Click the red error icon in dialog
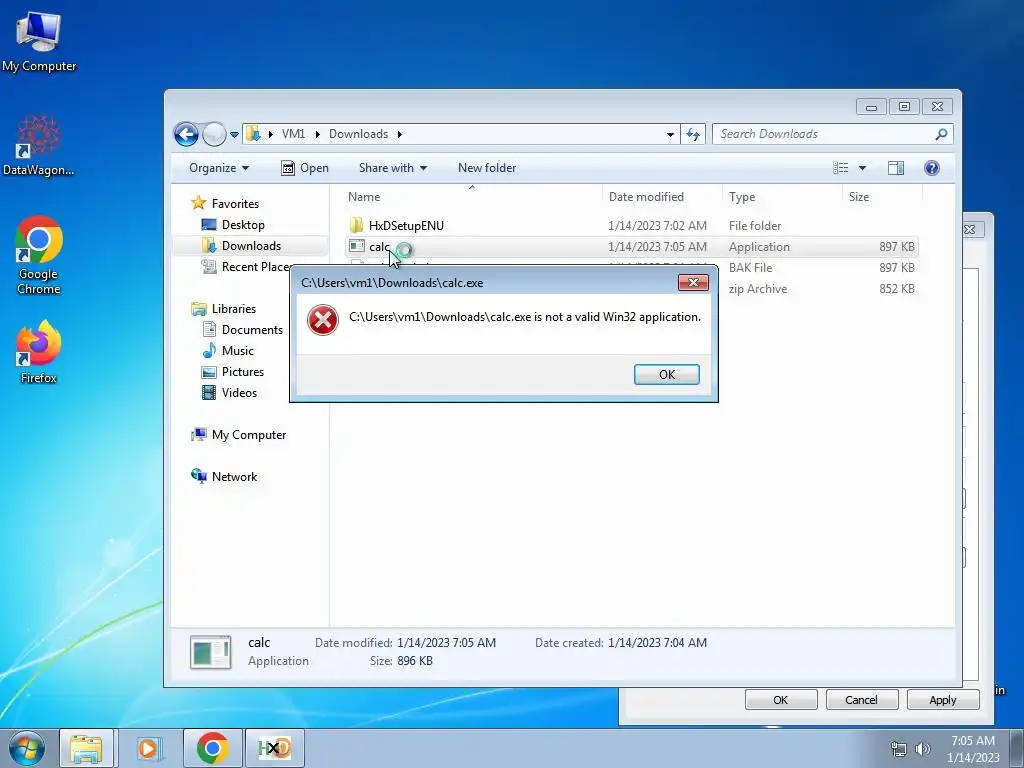This screenshot has width=1024, height=768. click(x=323, y=320)
